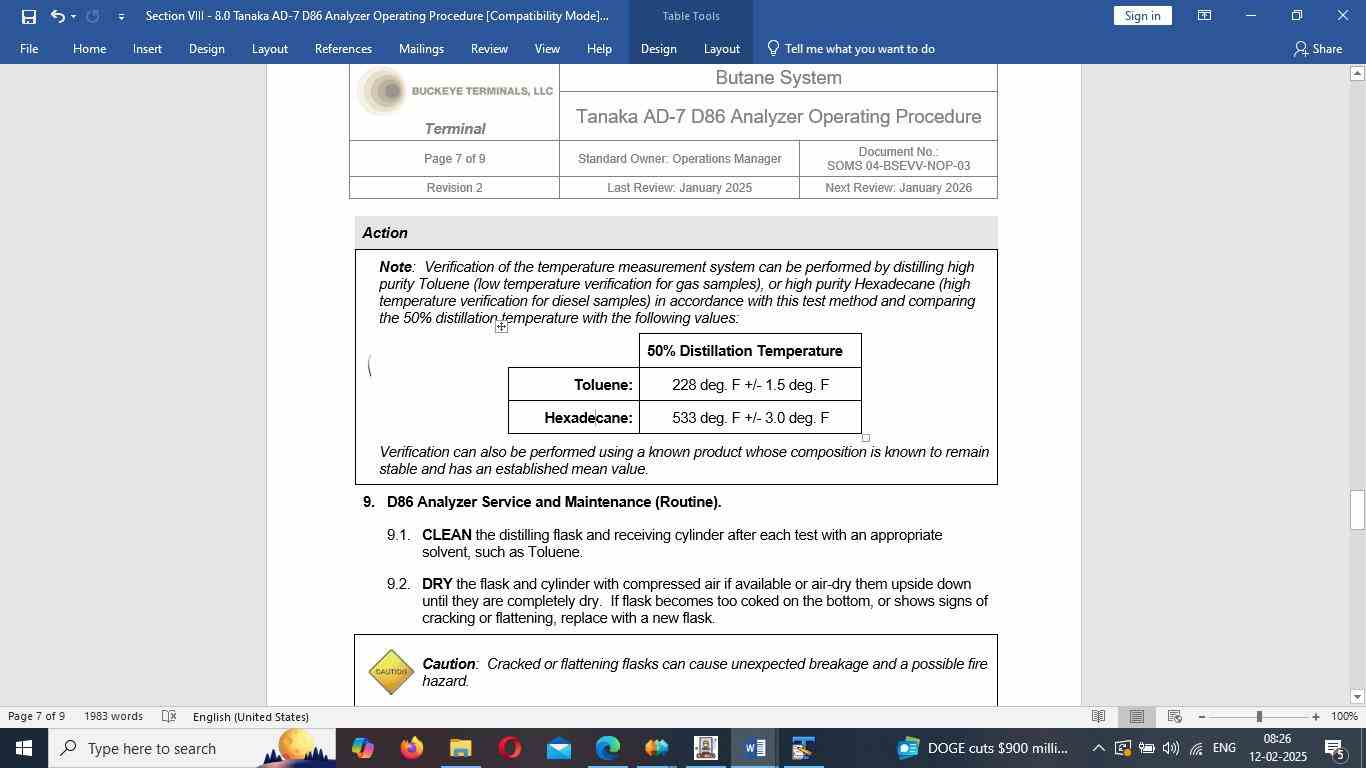Open Table Tools Design tab
This screenshot has width=1366, height=768.
tap(658, 48)
